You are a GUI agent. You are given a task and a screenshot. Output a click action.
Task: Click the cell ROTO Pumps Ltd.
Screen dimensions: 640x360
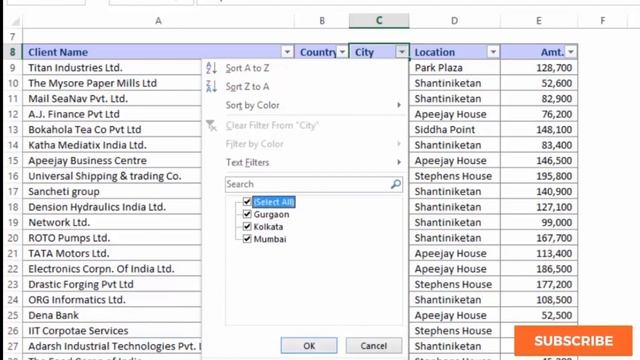[x=112, y=238]
